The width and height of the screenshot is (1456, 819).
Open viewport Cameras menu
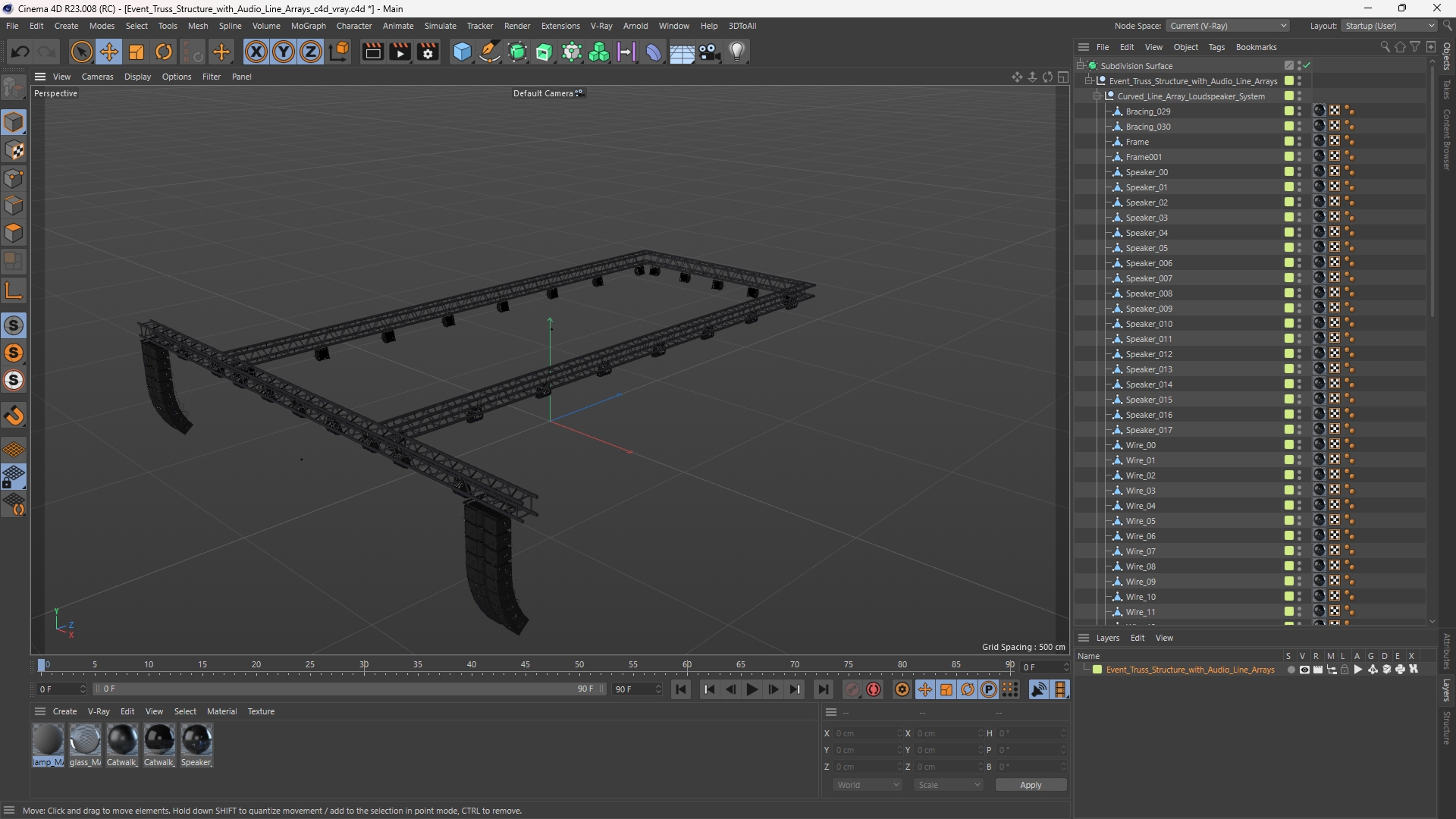click(x=97, y=77)
